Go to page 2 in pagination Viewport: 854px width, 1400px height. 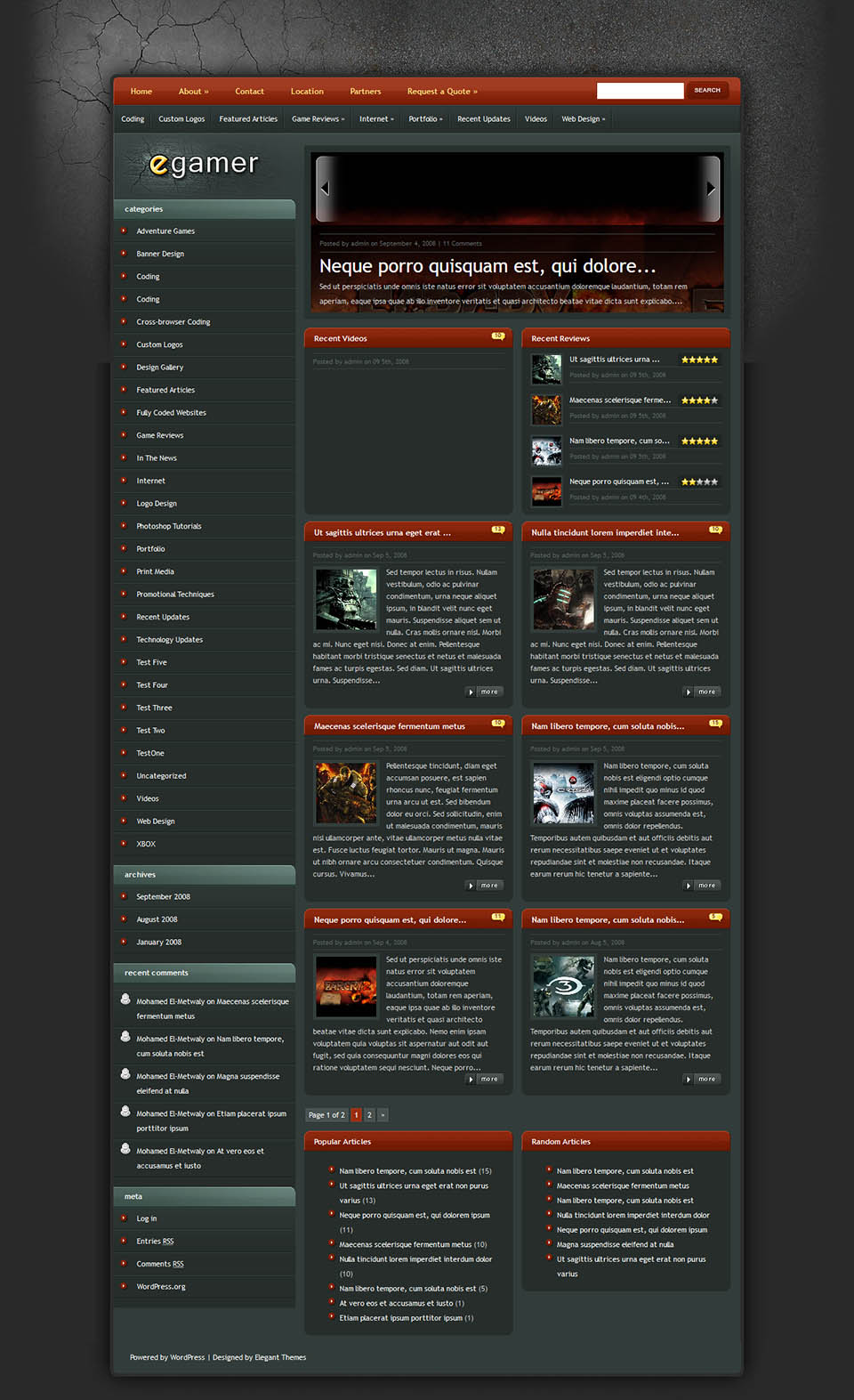pos(369,1115)
